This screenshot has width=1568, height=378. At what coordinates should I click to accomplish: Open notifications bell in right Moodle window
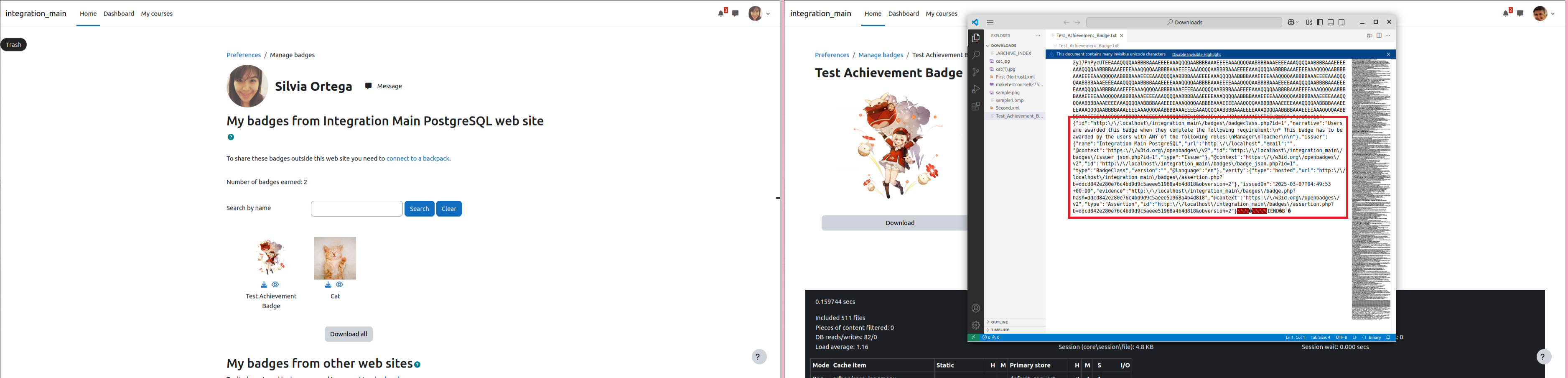(x=1506, y=13)
